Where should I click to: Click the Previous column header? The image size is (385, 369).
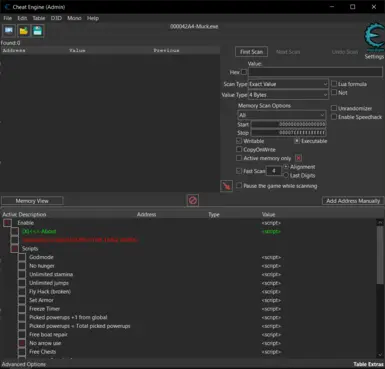[166, 50]
